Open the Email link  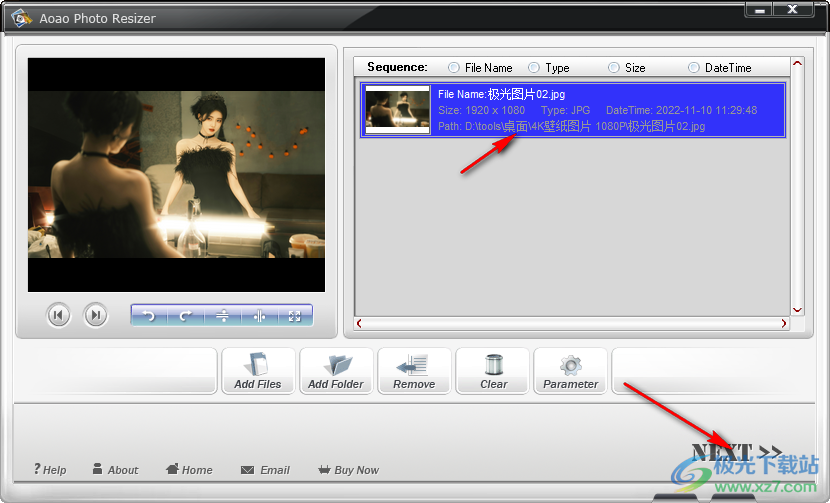point(265,470)
